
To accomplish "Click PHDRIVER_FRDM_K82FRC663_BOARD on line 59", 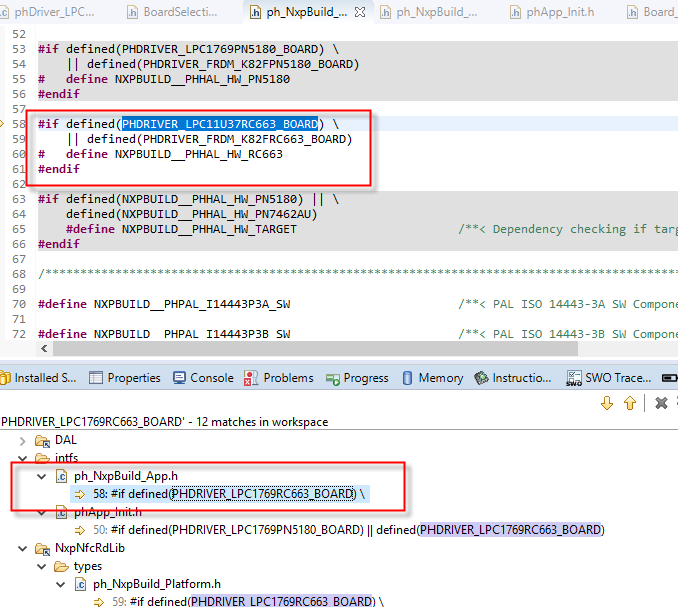I will [x=244, y=139].
